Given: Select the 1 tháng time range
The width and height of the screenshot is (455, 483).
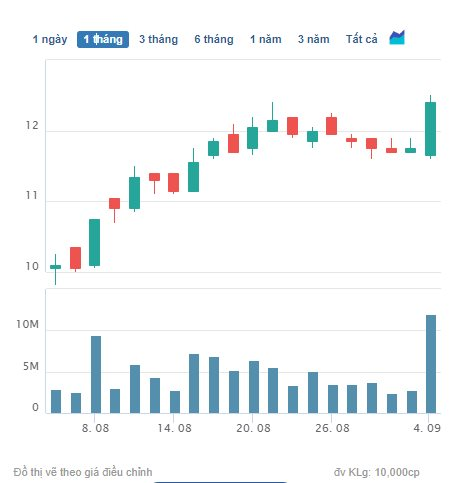Looking at the screenshot, I should pos(103,39).
